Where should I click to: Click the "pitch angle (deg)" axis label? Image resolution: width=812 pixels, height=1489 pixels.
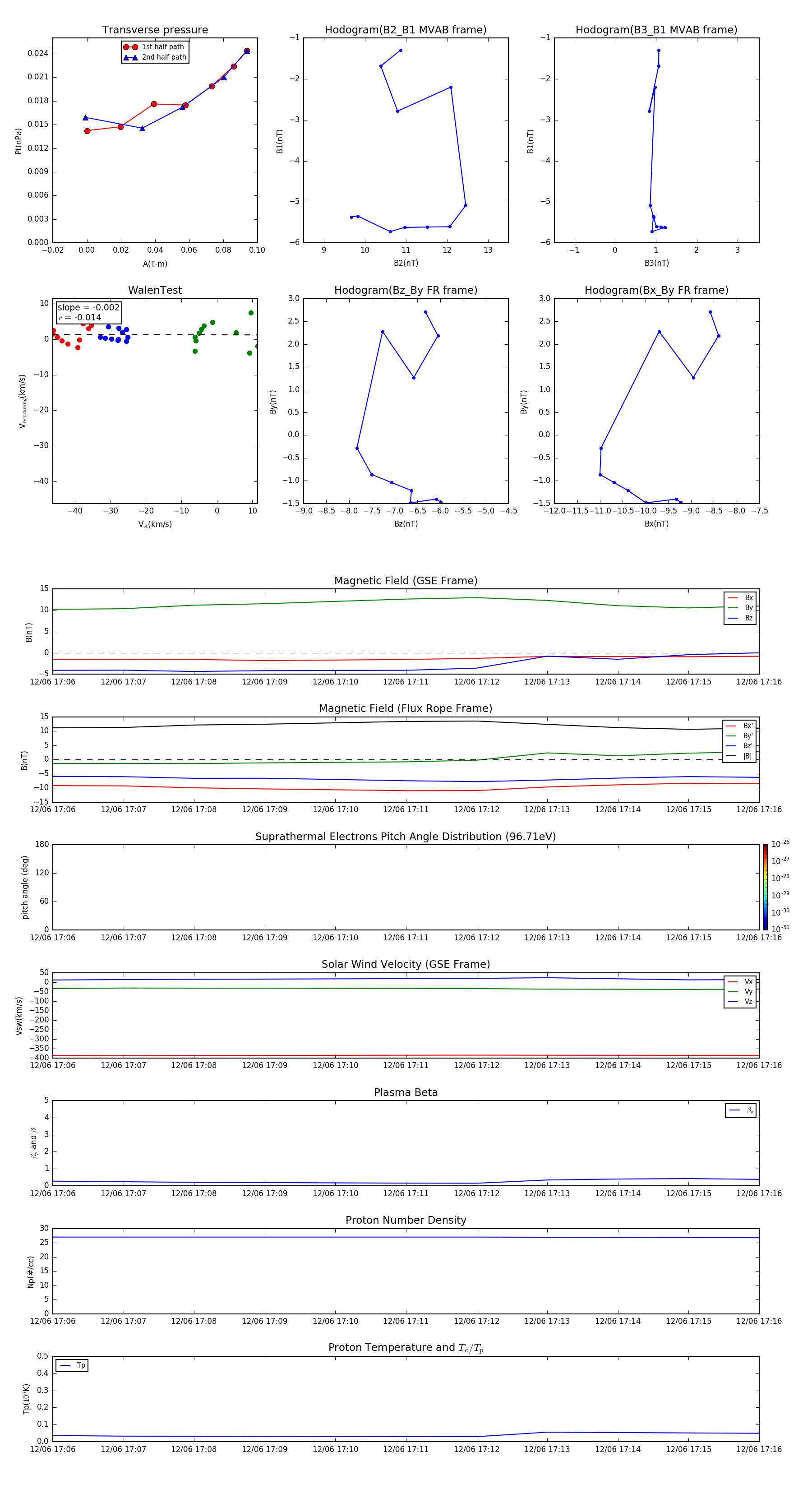(25, 887)
